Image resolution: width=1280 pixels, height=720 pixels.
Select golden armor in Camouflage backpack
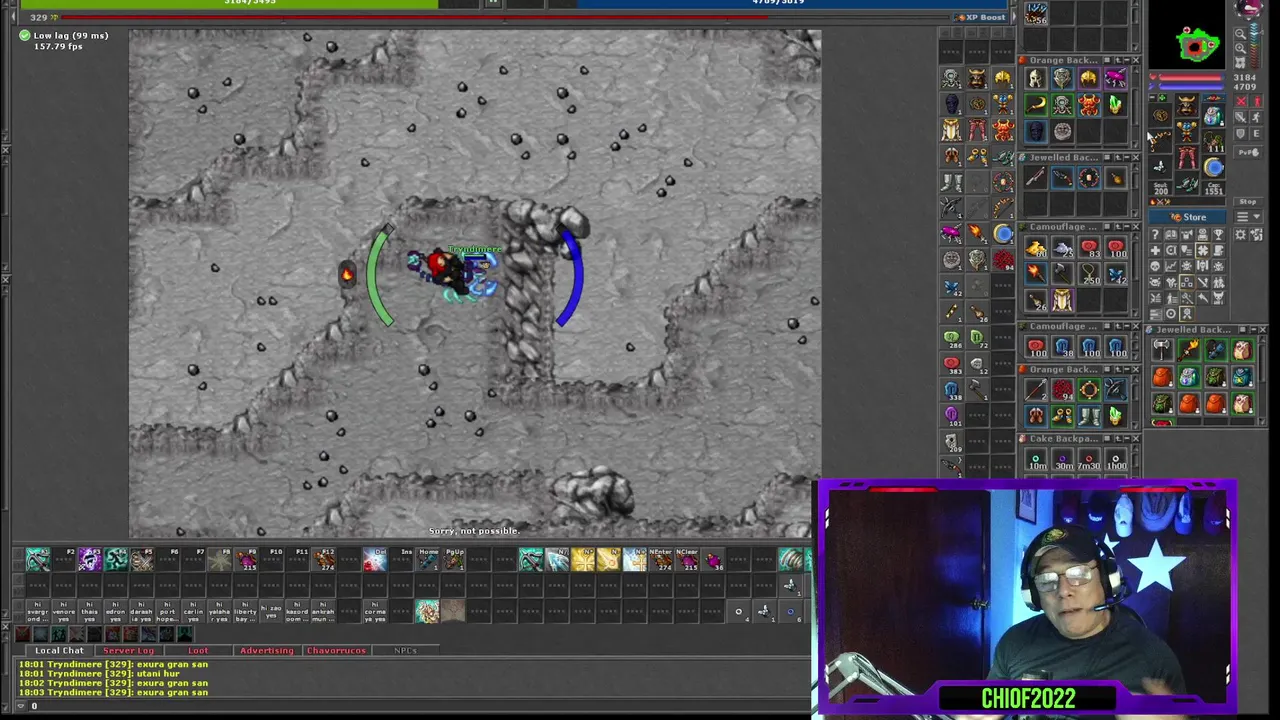[x=1062, y=300]
